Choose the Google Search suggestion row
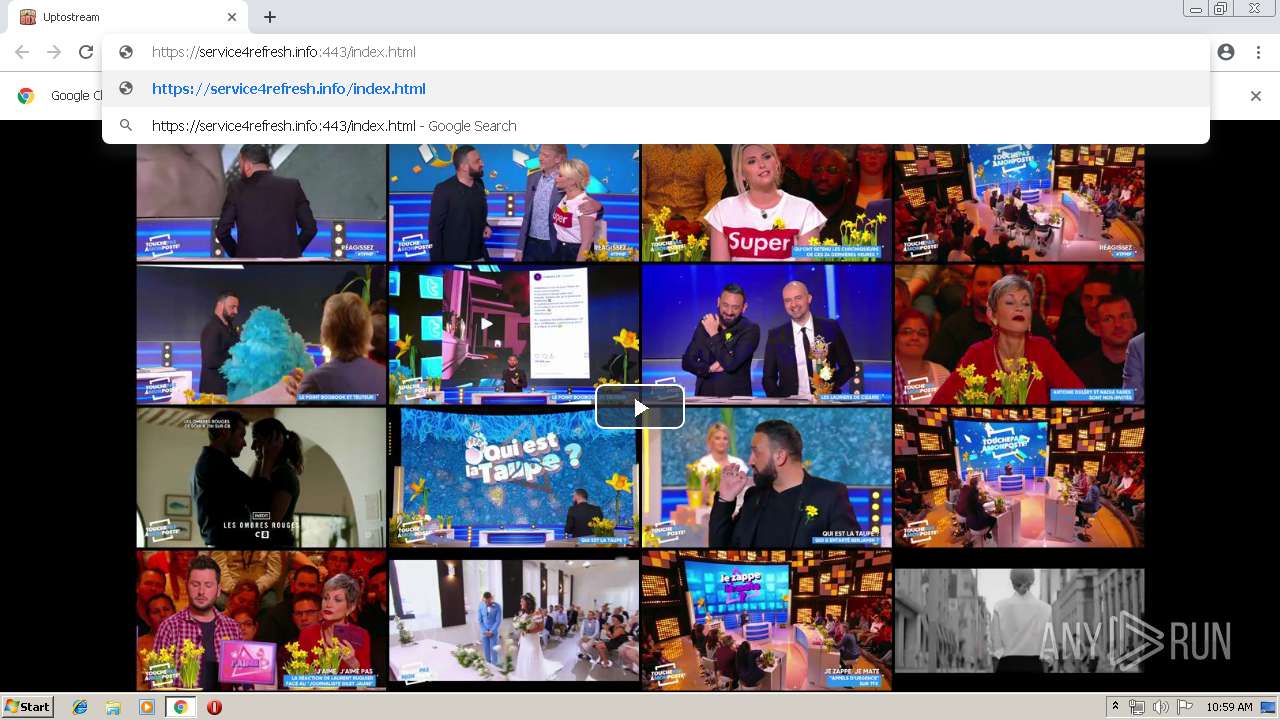1280x720 pixels. [x=655, y=126]
